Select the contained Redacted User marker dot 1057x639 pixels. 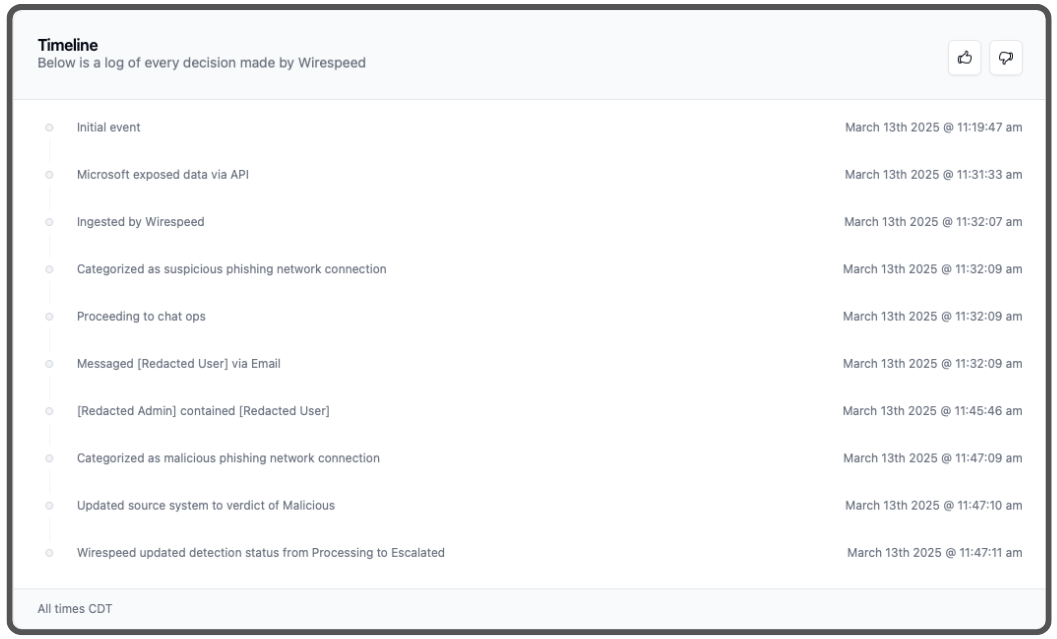[x=49, y=411]
